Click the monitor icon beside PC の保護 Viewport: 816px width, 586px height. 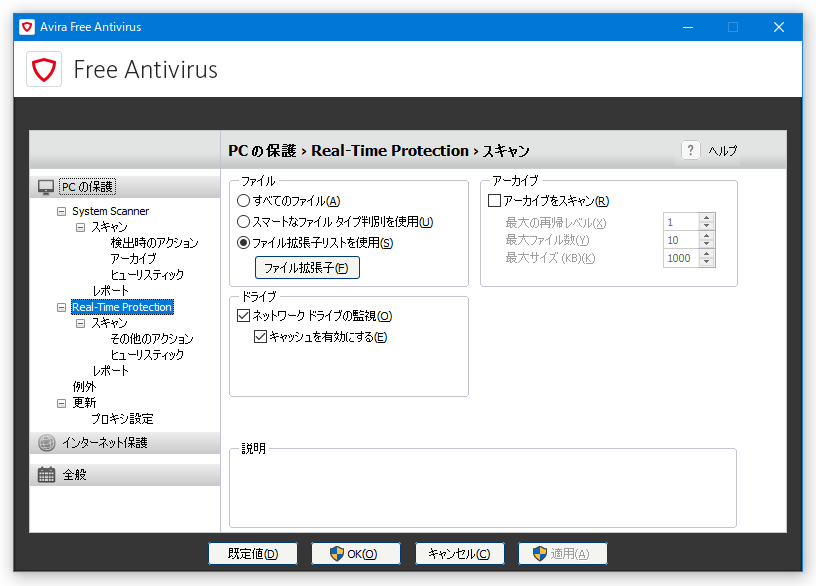(x=46, y=187)
